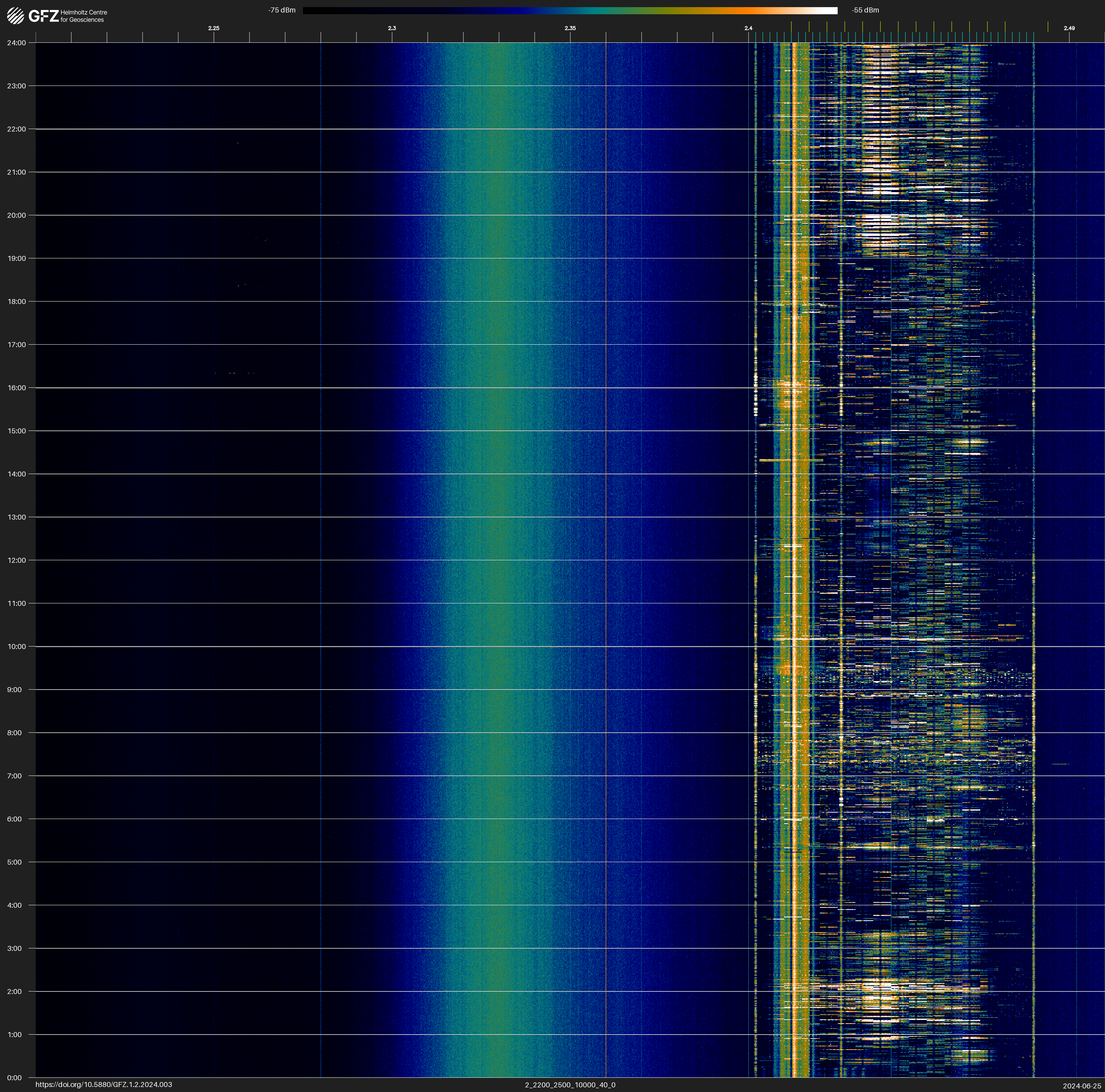This screenshot has height=1092, width=1105.
Task: Click the 2.4 frequency axis label
Action: click(x=748, y=28)
